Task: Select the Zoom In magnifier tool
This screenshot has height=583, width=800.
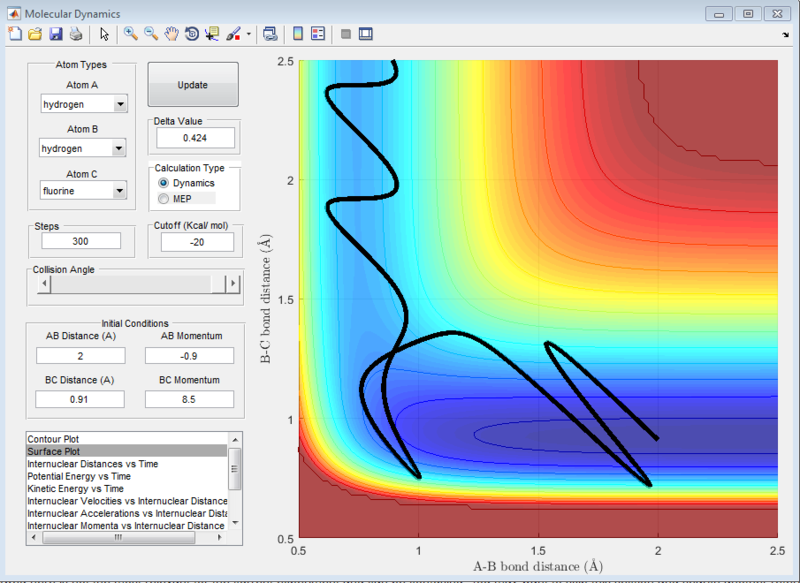Action: tap(130, 34)
